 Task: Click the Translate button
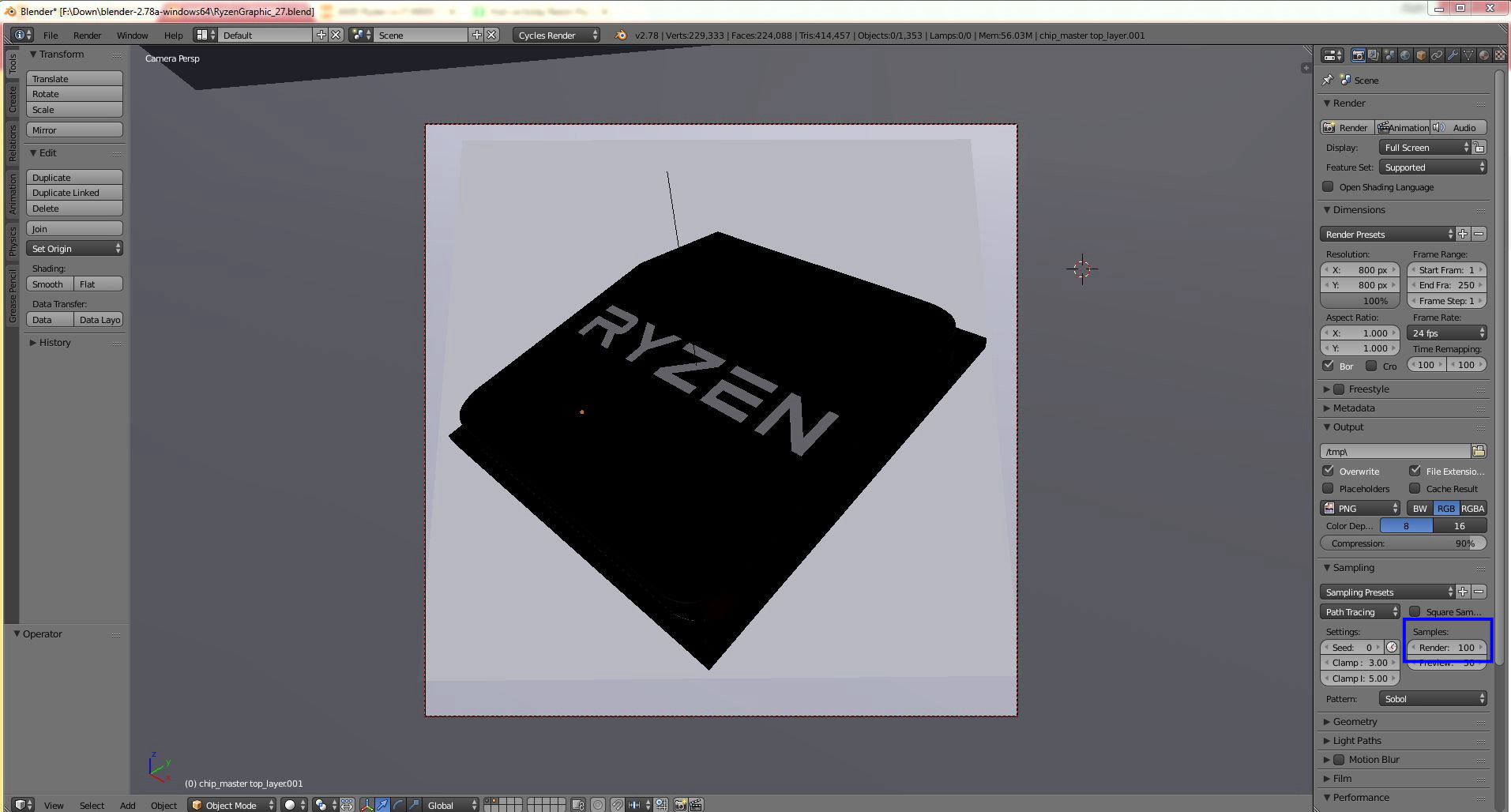tap(74, 78)
